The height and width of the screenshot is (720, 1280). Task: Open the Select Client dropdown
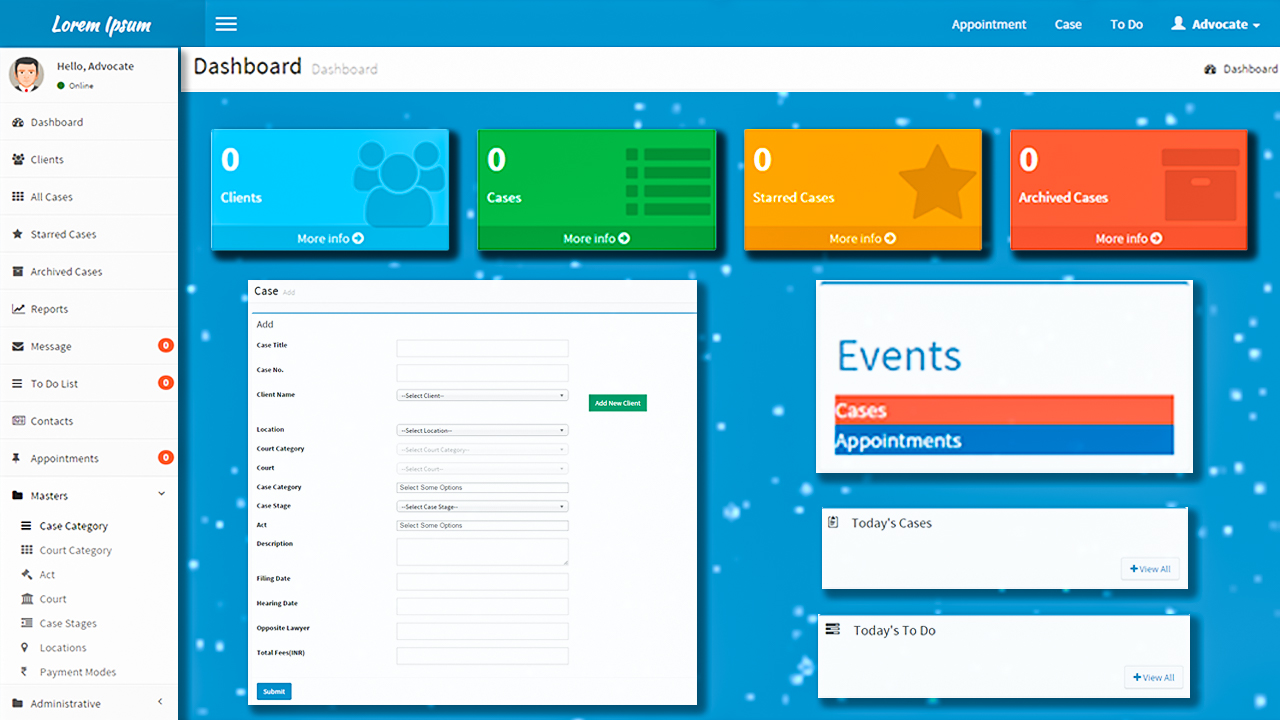point(482,396)
